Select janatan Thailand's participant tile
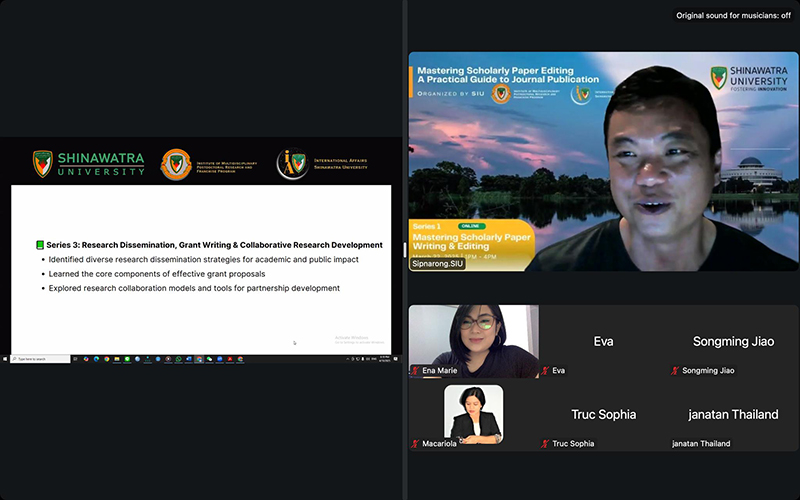The height and width of the screenshot is (500, 800). pyautogui.click(x=734, y=414)
